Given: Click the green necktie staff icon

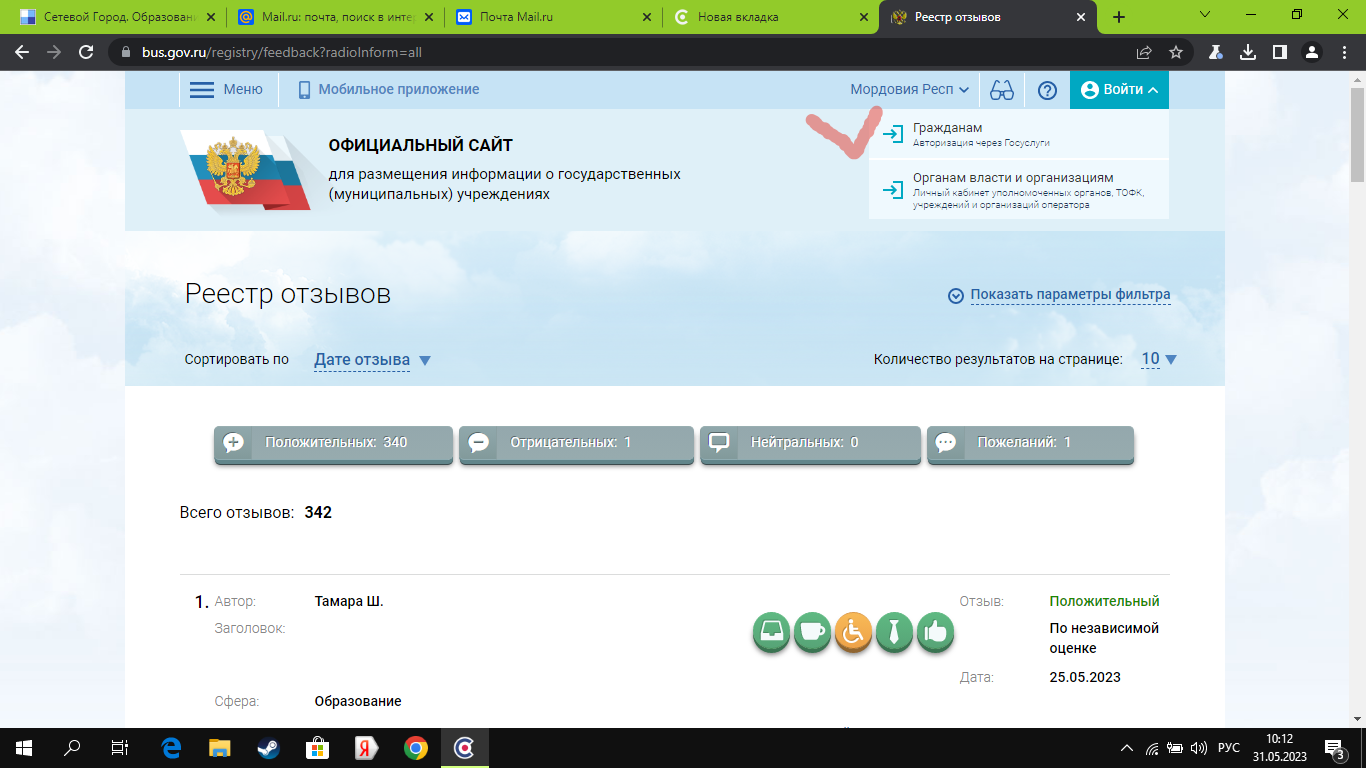Looking at the screenshot, I should pyautogui.click(x=894, y=632).
